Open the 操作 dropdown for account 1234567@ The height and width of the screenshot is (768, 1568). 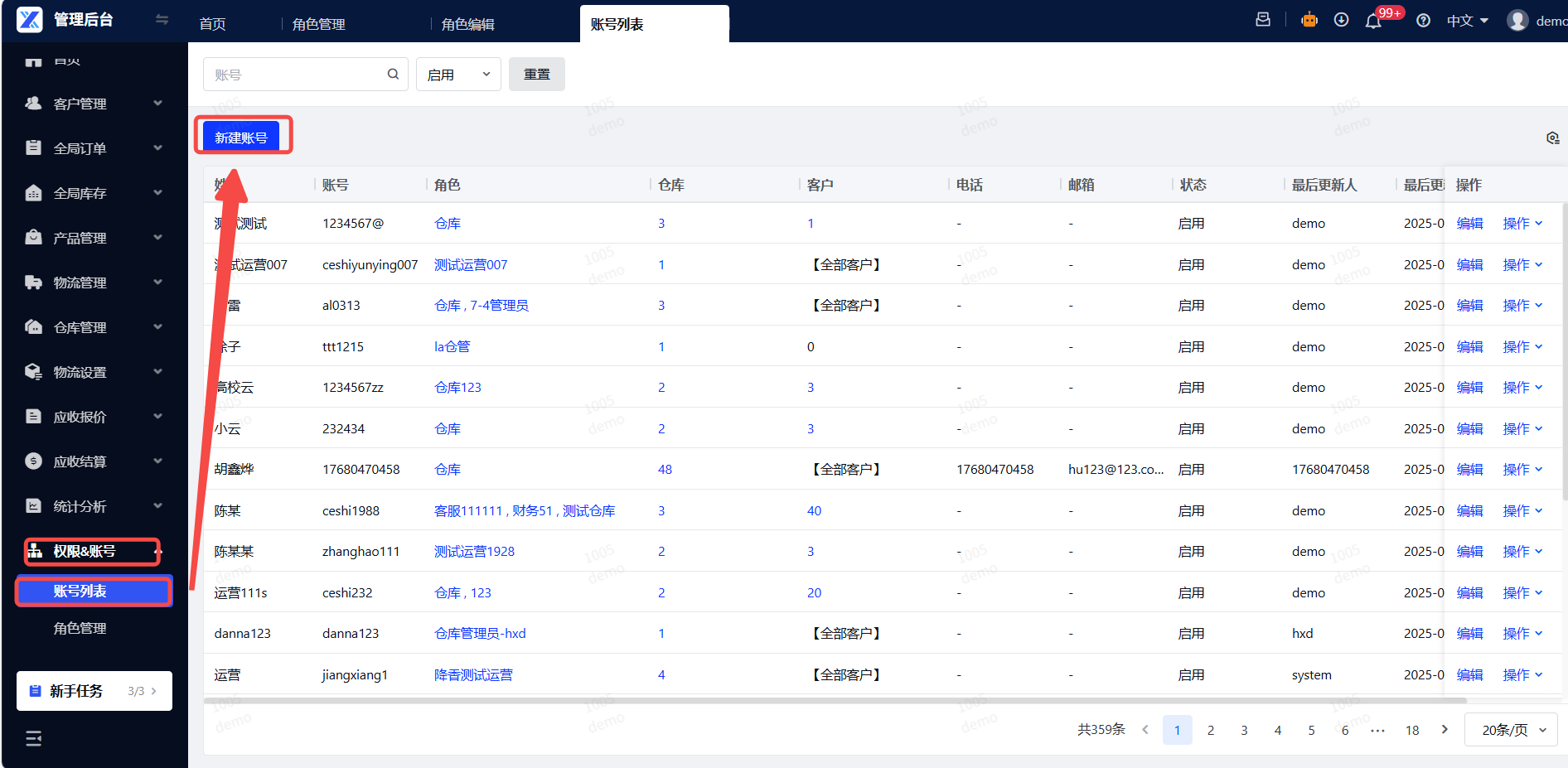(1522, 224)
